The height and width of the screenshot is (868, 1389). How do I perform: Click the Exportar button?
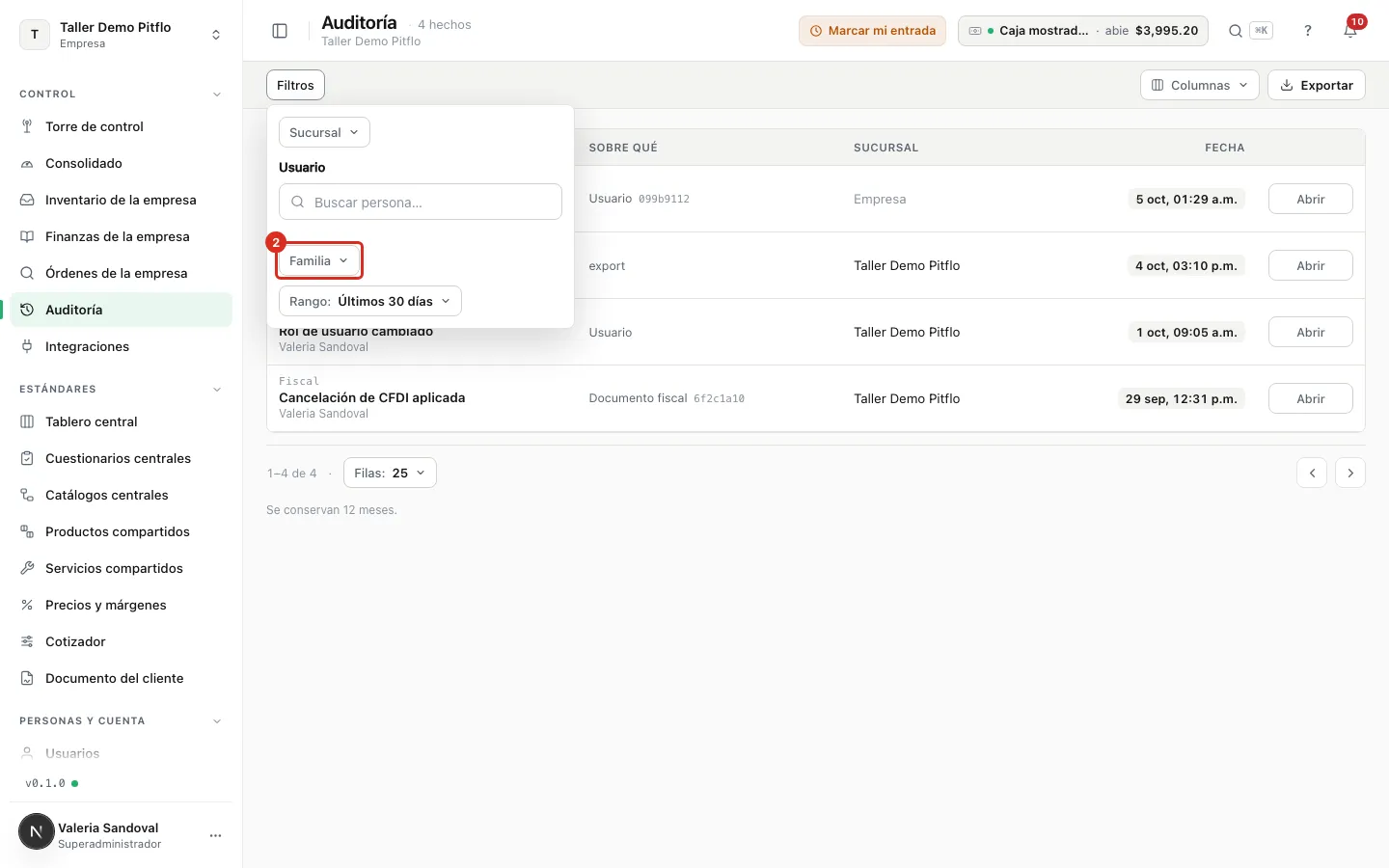tap(1317, 85)
